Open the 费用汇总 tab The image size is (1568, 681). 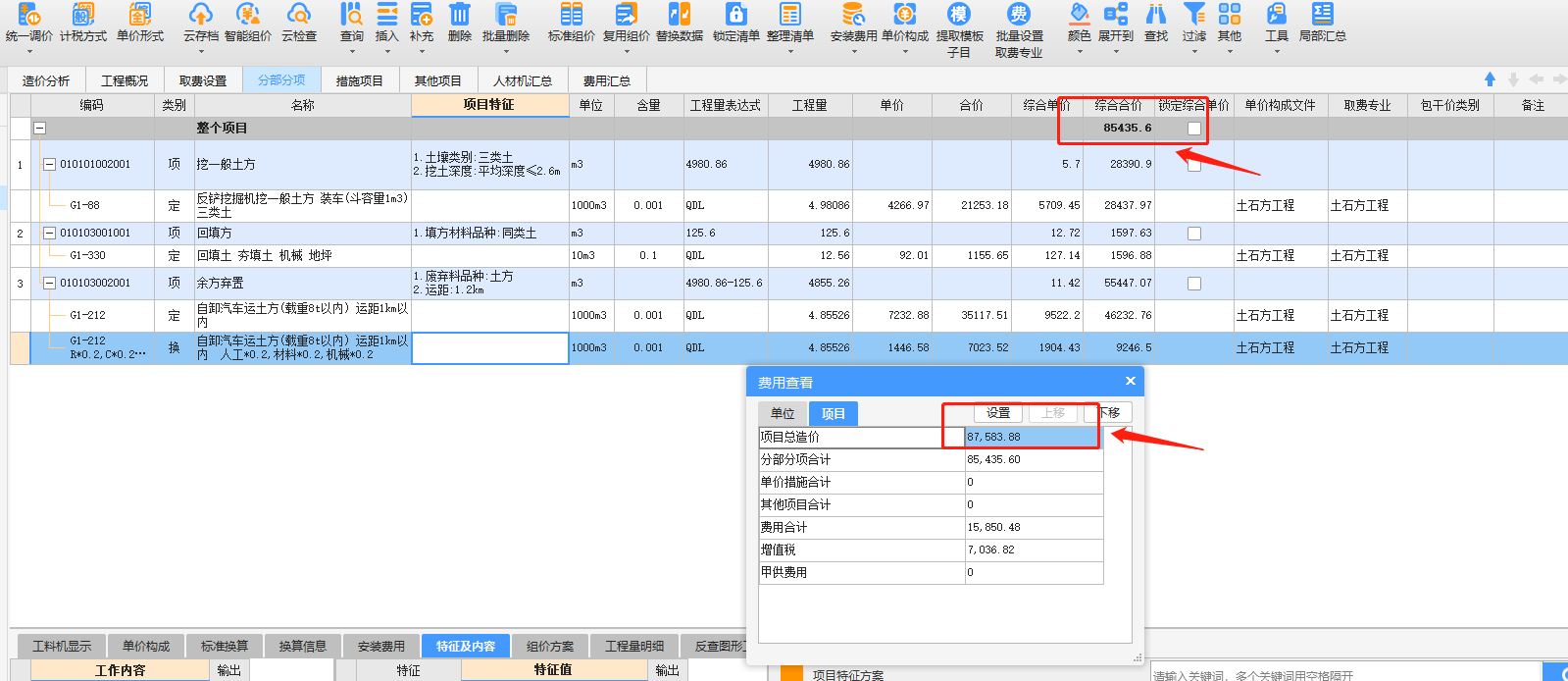click(x=607, y=80)
